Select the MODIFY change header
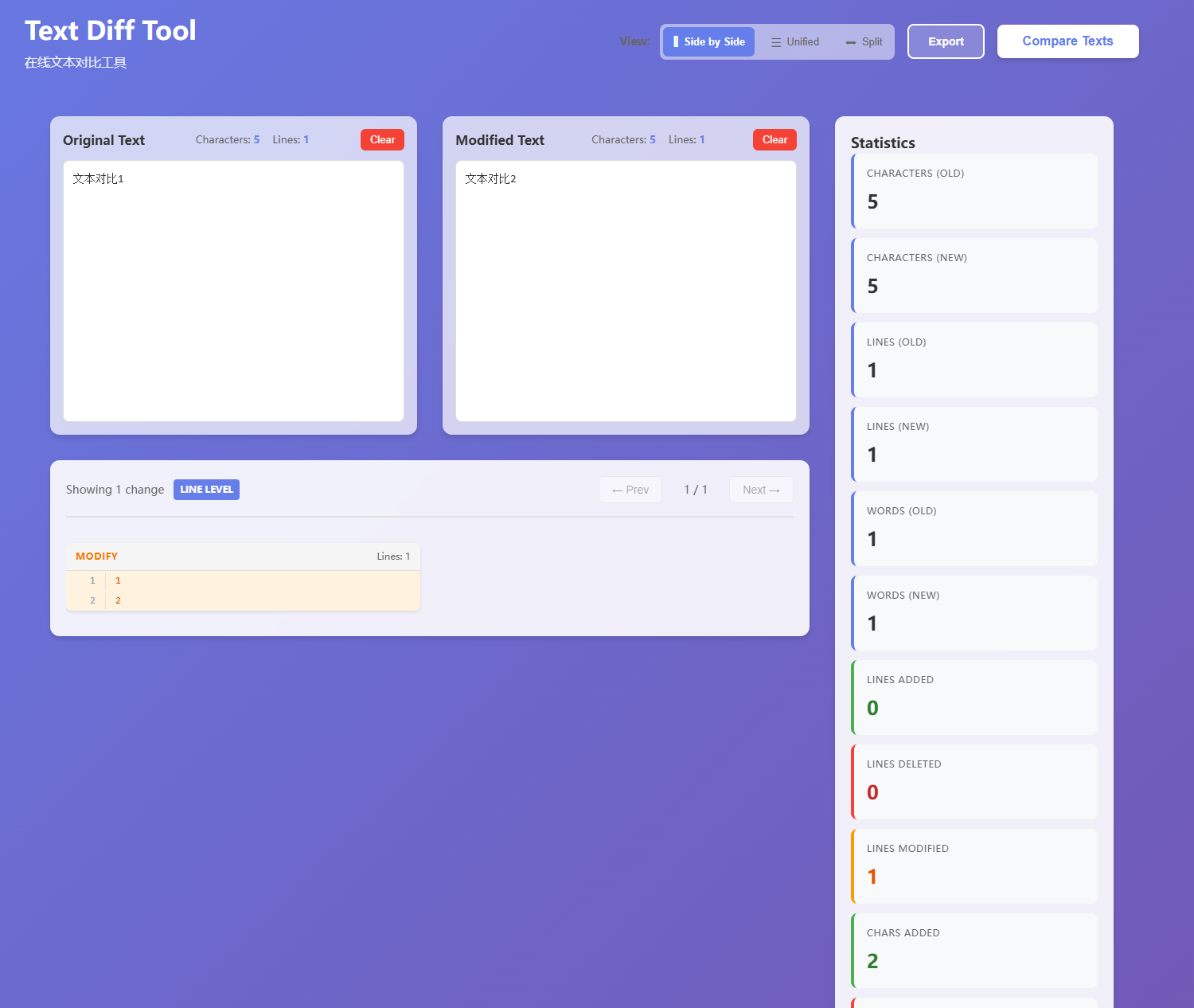Screen dimensions: 1194x1008 (243, 557)
